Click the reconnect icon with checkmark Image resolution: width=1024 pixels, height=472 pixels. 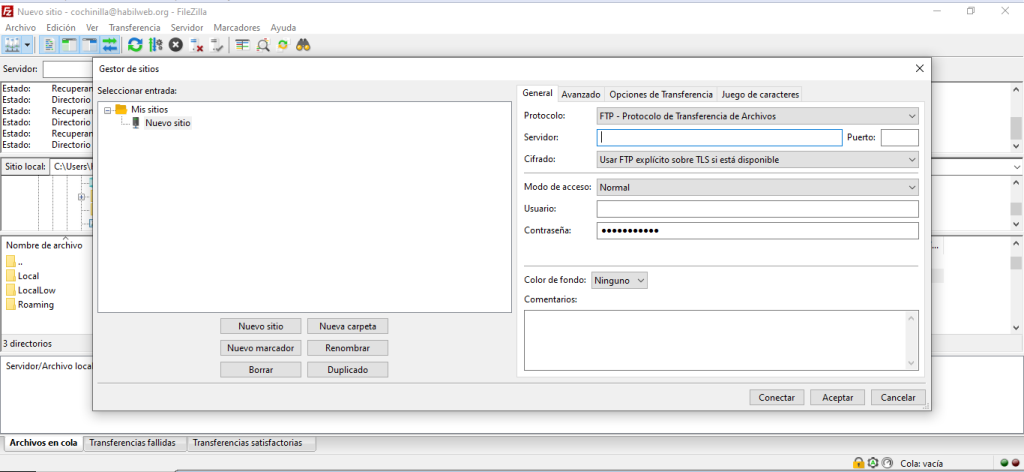point(217,45)
